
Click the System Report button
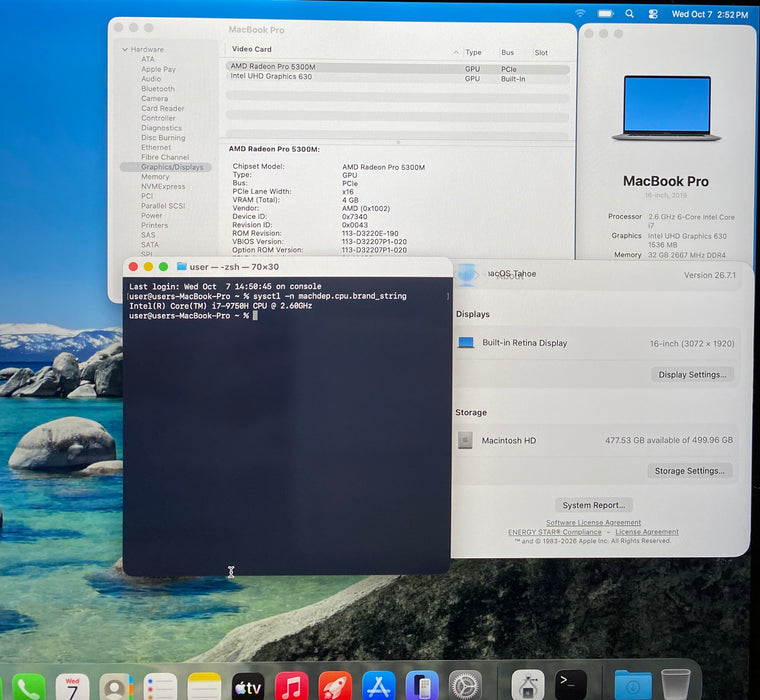pyautogui.click(x=594, y=505)
